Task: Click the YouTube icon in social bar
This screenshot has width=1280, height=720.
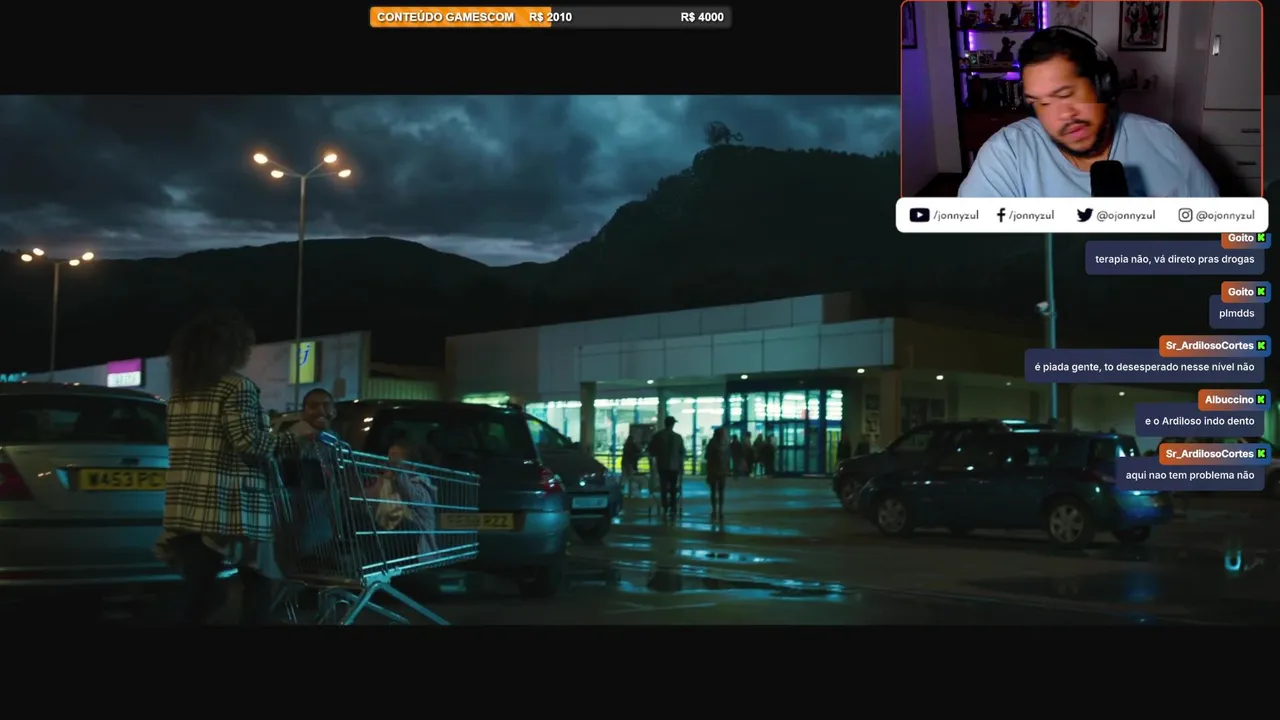Action: pos(919,215)
